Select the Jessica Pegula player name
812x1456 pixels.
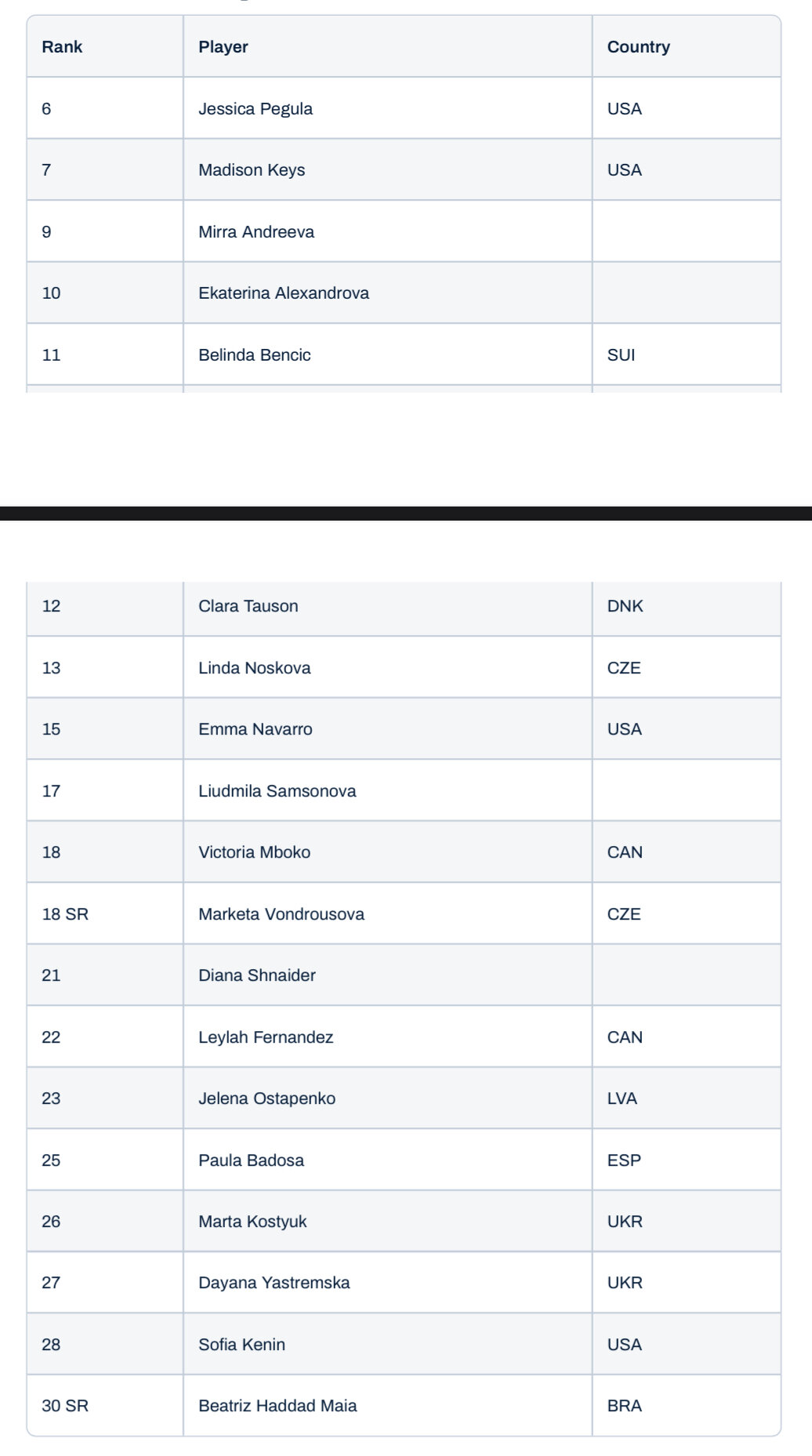coord(256,109)
